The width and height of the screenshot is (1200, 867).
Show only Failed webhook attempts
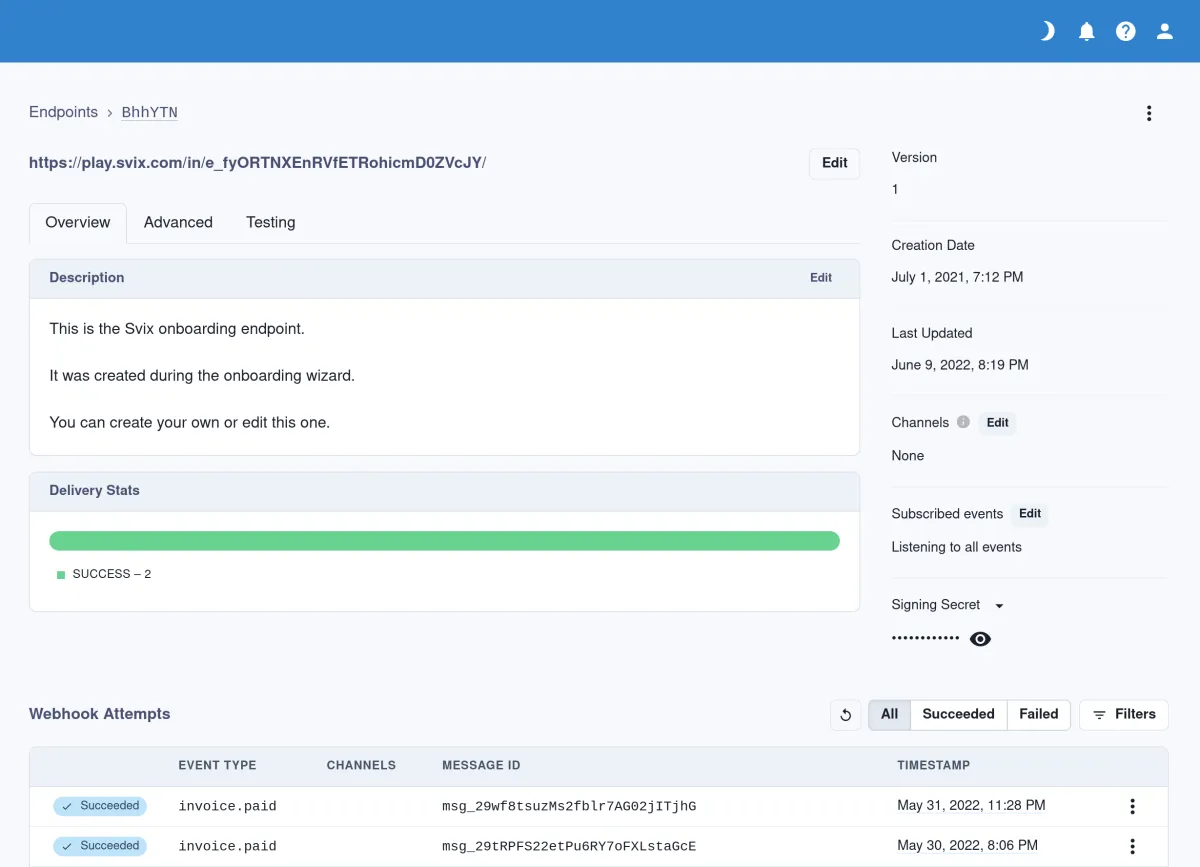(1038, 714)
